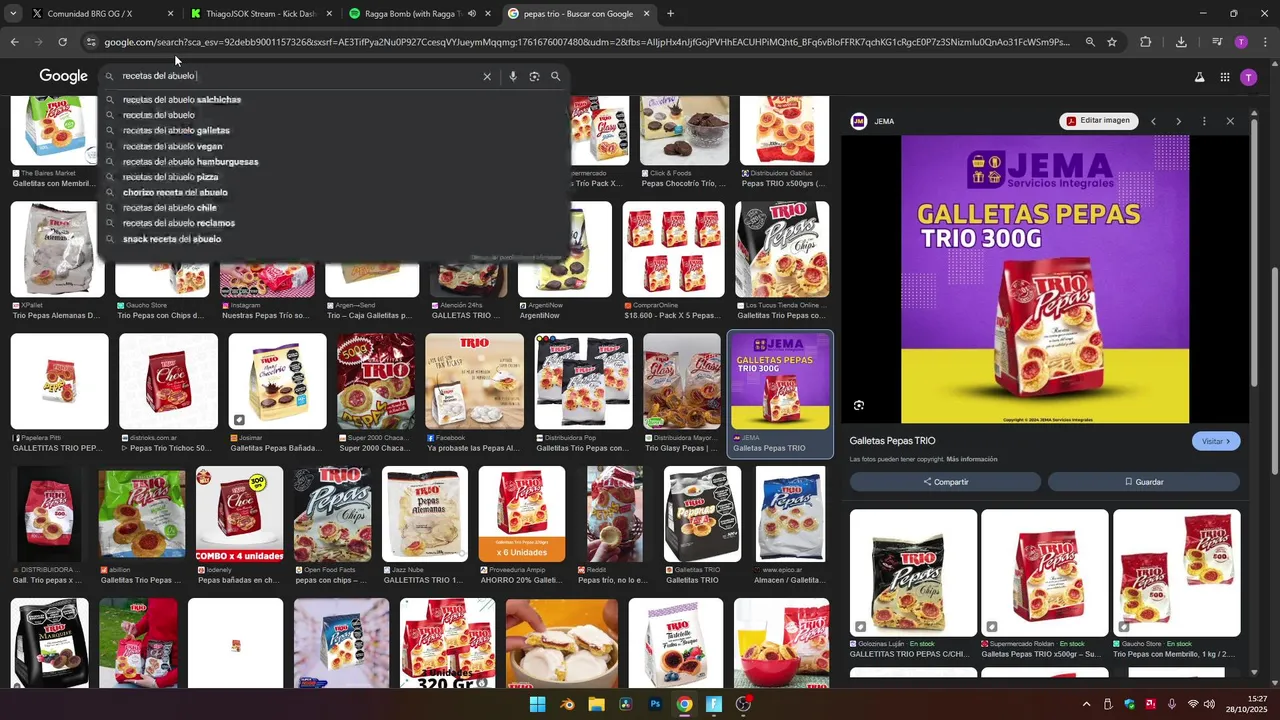Click in the Google search input field
1280x720 pixels.
pos(298,76)
